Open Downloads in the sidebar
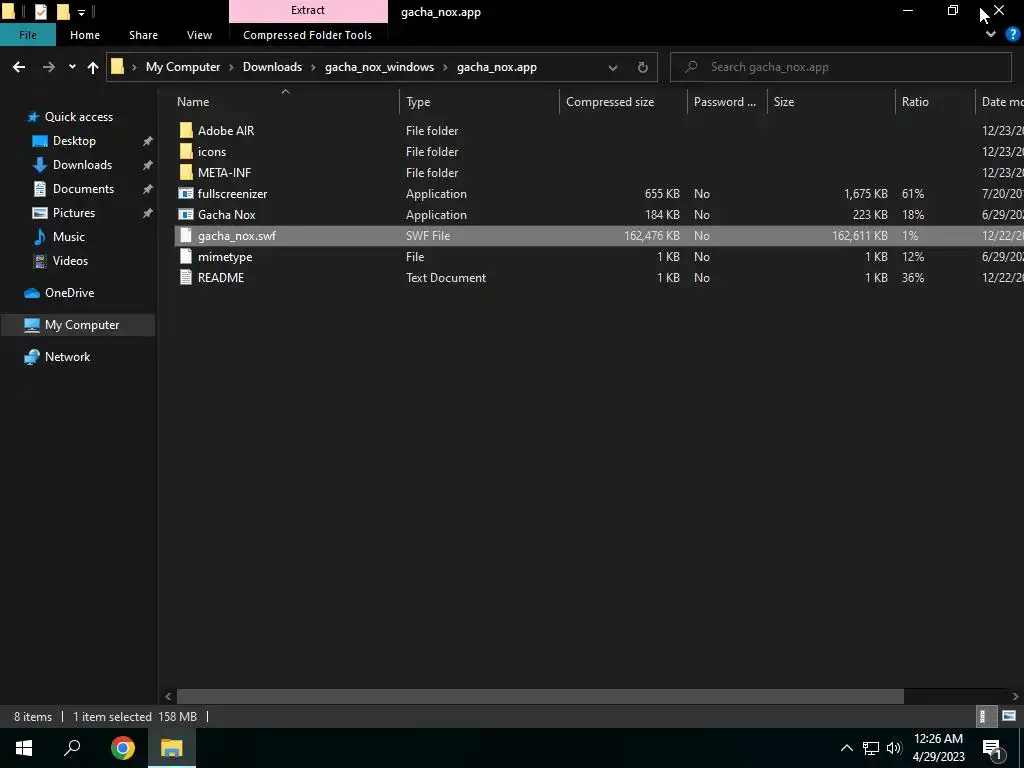This screenshot has height=768, width=1024. tap(82, 165)
